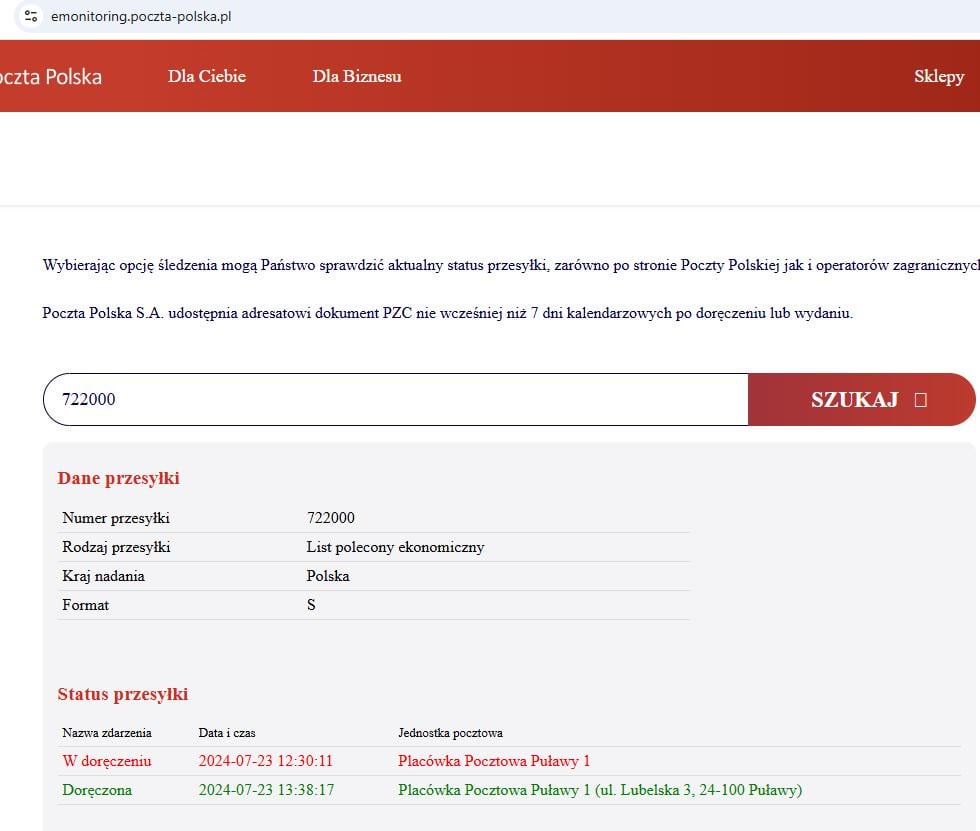
Task: Click the List polecony ekonomiczny value
Action: tap(395, 547)
